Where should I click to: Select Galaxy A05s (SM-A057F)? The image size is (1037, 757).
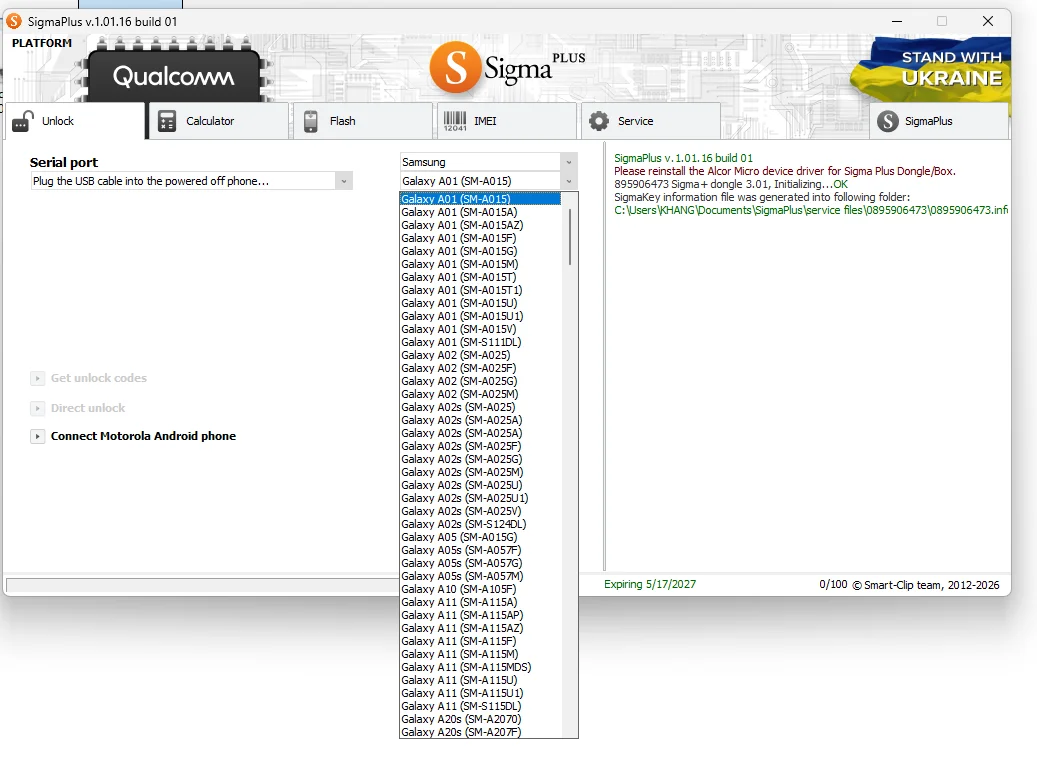[x=481, y=550]
